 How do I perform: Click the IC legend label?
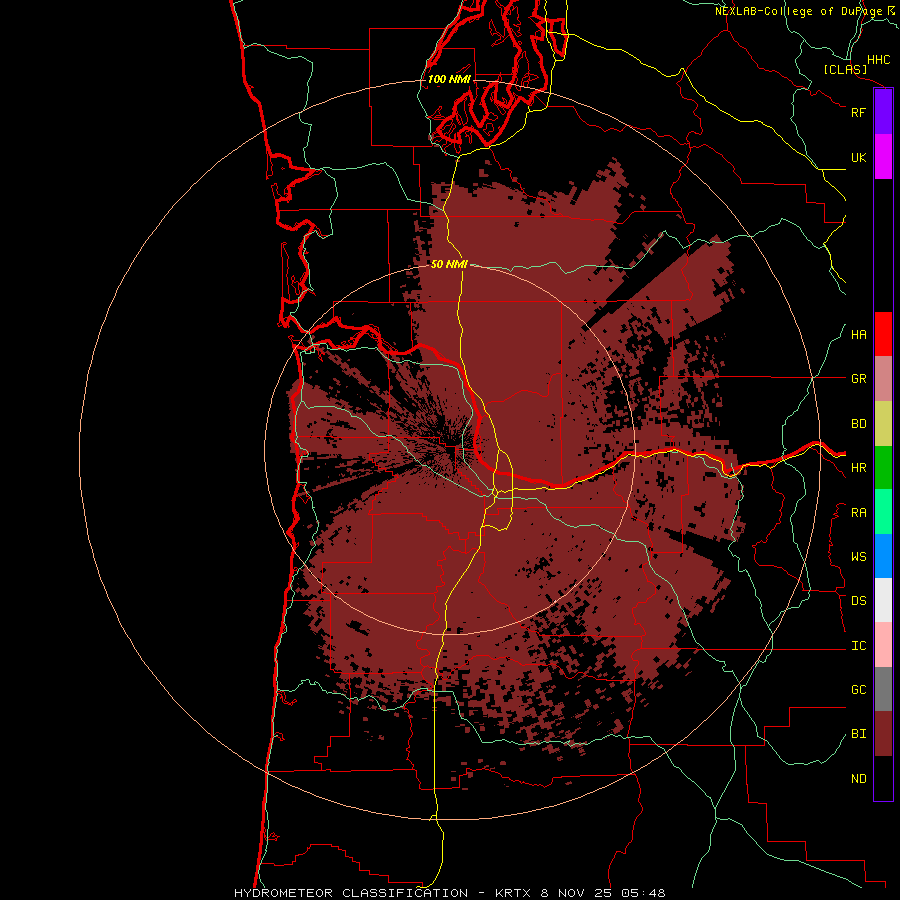click(858, 646)
